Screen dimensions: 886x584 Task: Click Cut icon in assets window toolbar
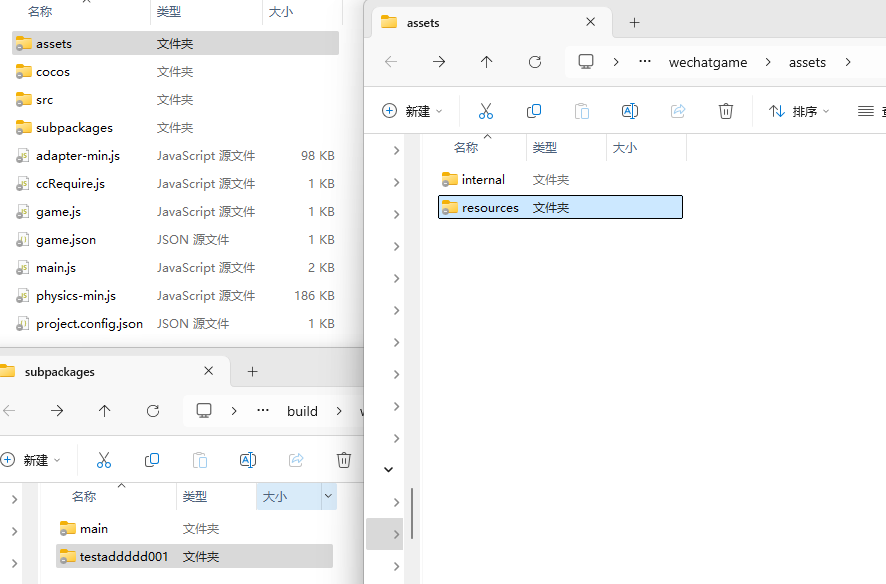tap(485, 111)
